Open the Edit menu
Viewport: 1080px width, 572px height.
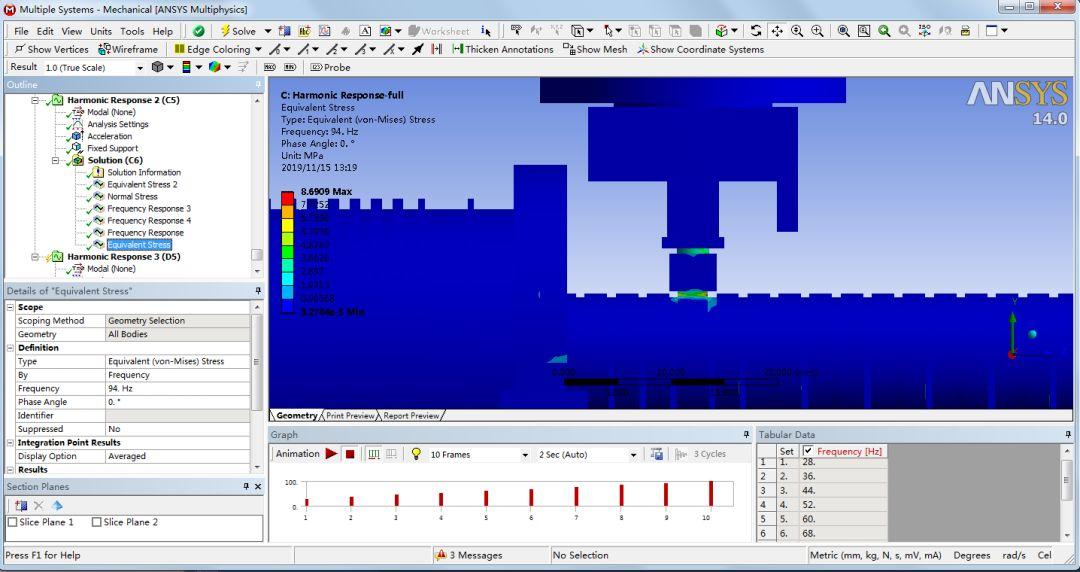click(45, 31)
